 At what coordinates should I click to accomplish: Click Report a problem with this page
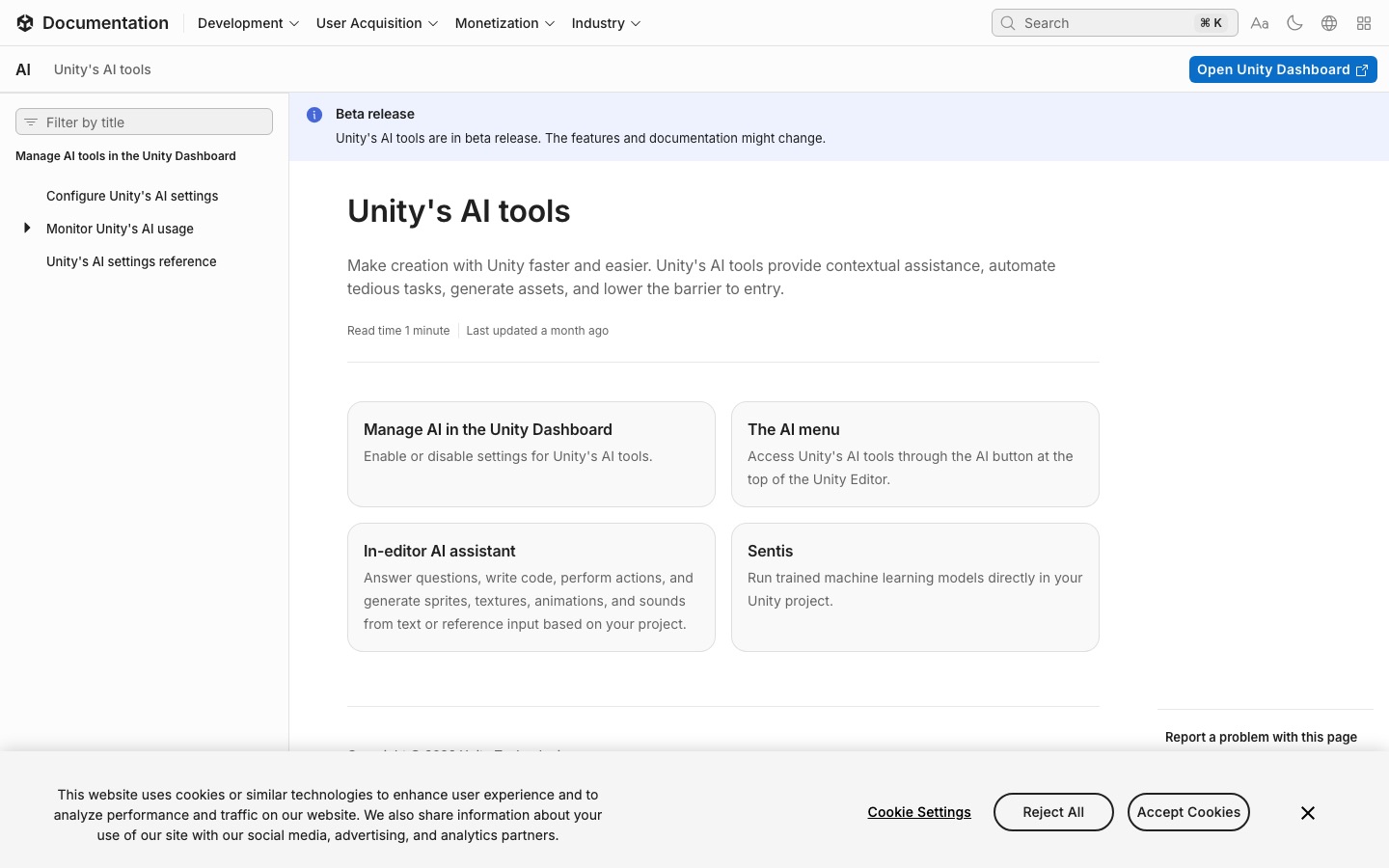coord(1261,737)
